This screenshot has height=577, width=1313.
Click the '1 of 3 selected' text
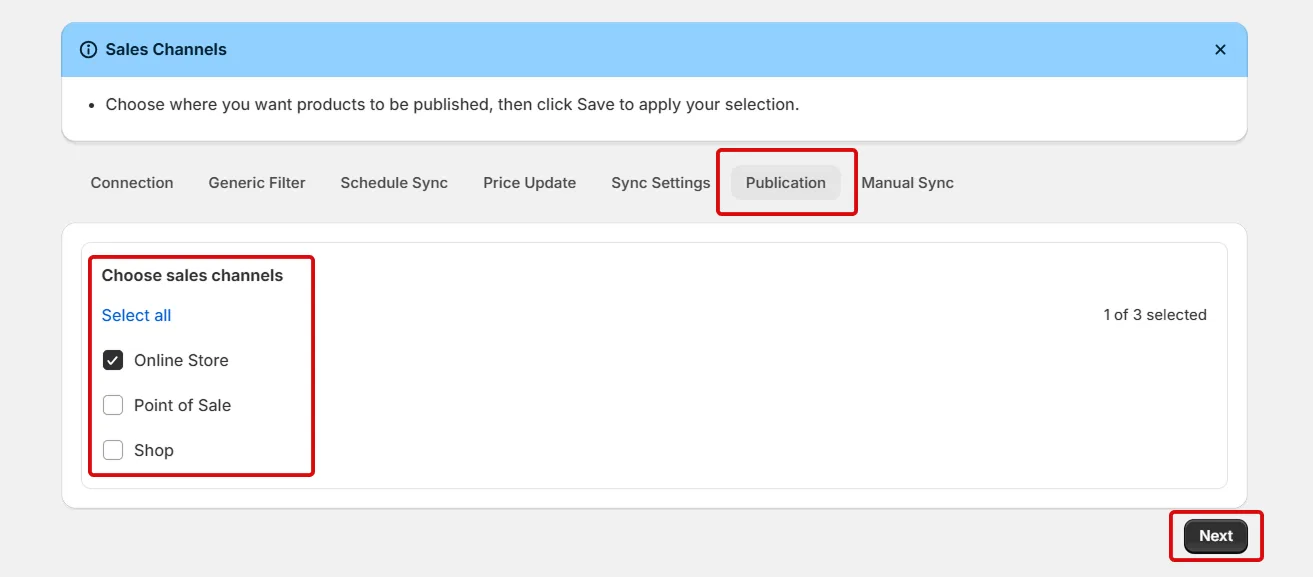pos(1155,315)
